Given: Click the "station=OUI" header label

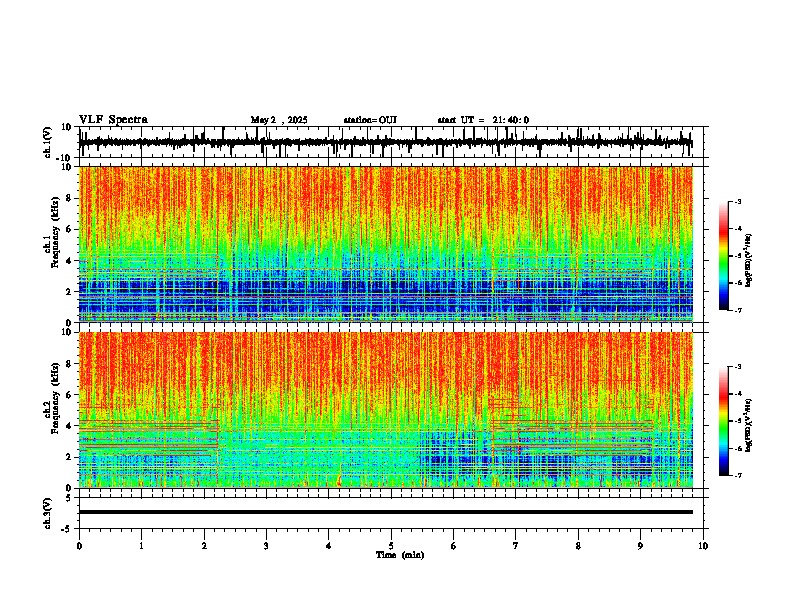Looking at the screenshot, I should click(x=370, y=120).
